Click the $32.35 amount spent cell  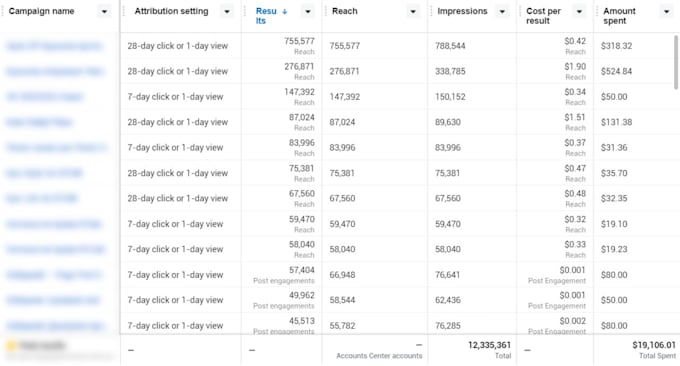point(614,198)
